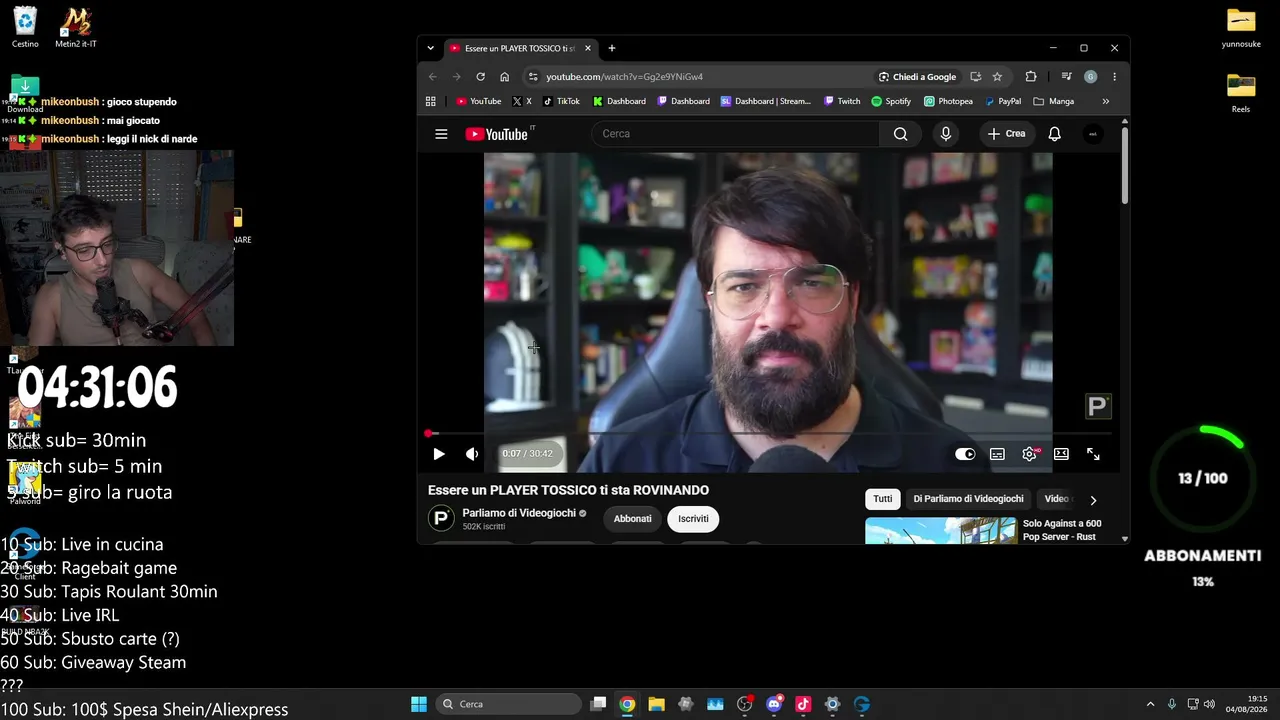Focus the Chrome address bar URL

624,77
